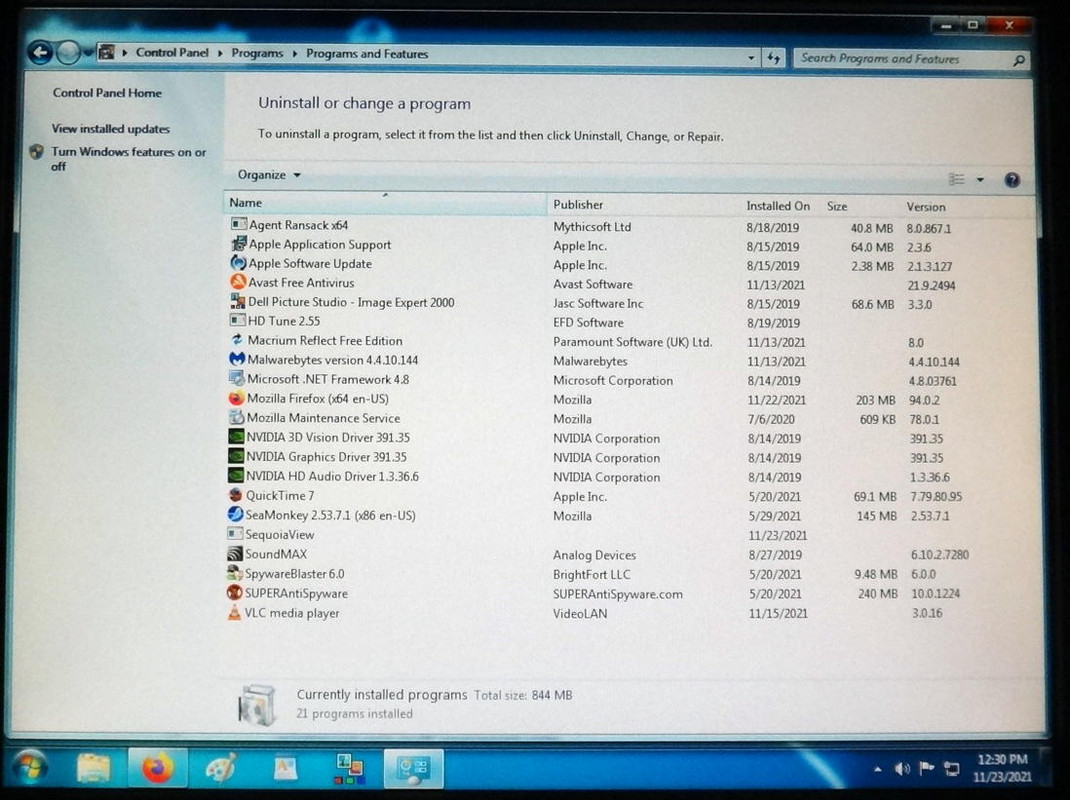Click the Apple Application Support icon
1070x800 pixels.
point(238,244)
